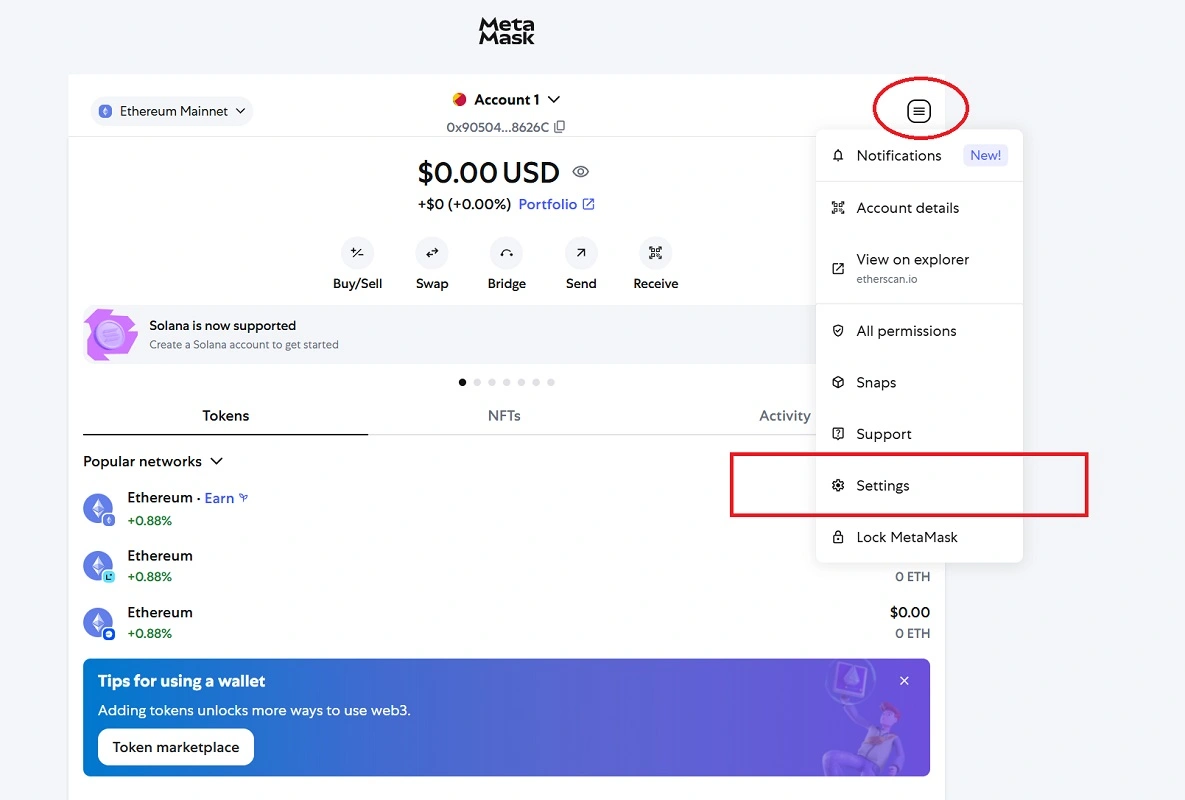The height and width of the screenshot is (800, 1185).
Task: Open the Ethereum Mainnet network dropdown
Action: 172,111
